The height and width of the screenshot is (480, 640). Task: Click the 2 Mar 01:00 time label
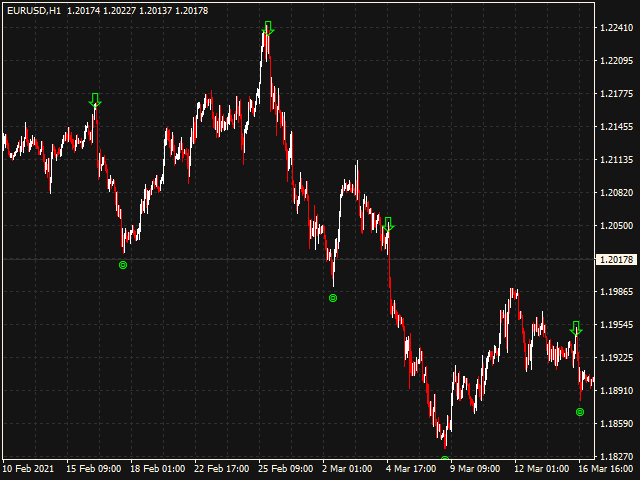point(347,469)
